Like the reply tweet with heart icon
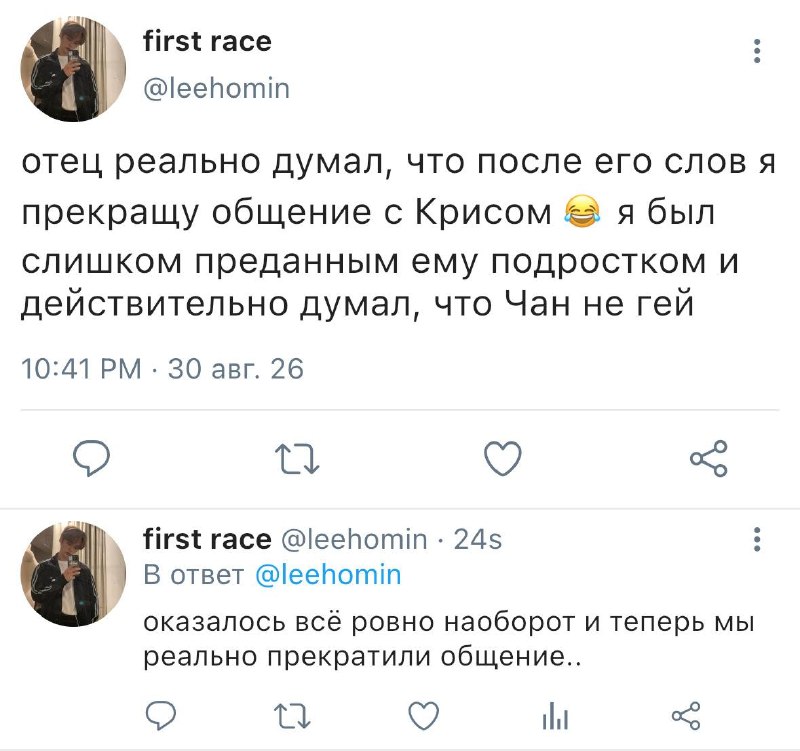Viewport: 800px width, 751px height. 424,715
